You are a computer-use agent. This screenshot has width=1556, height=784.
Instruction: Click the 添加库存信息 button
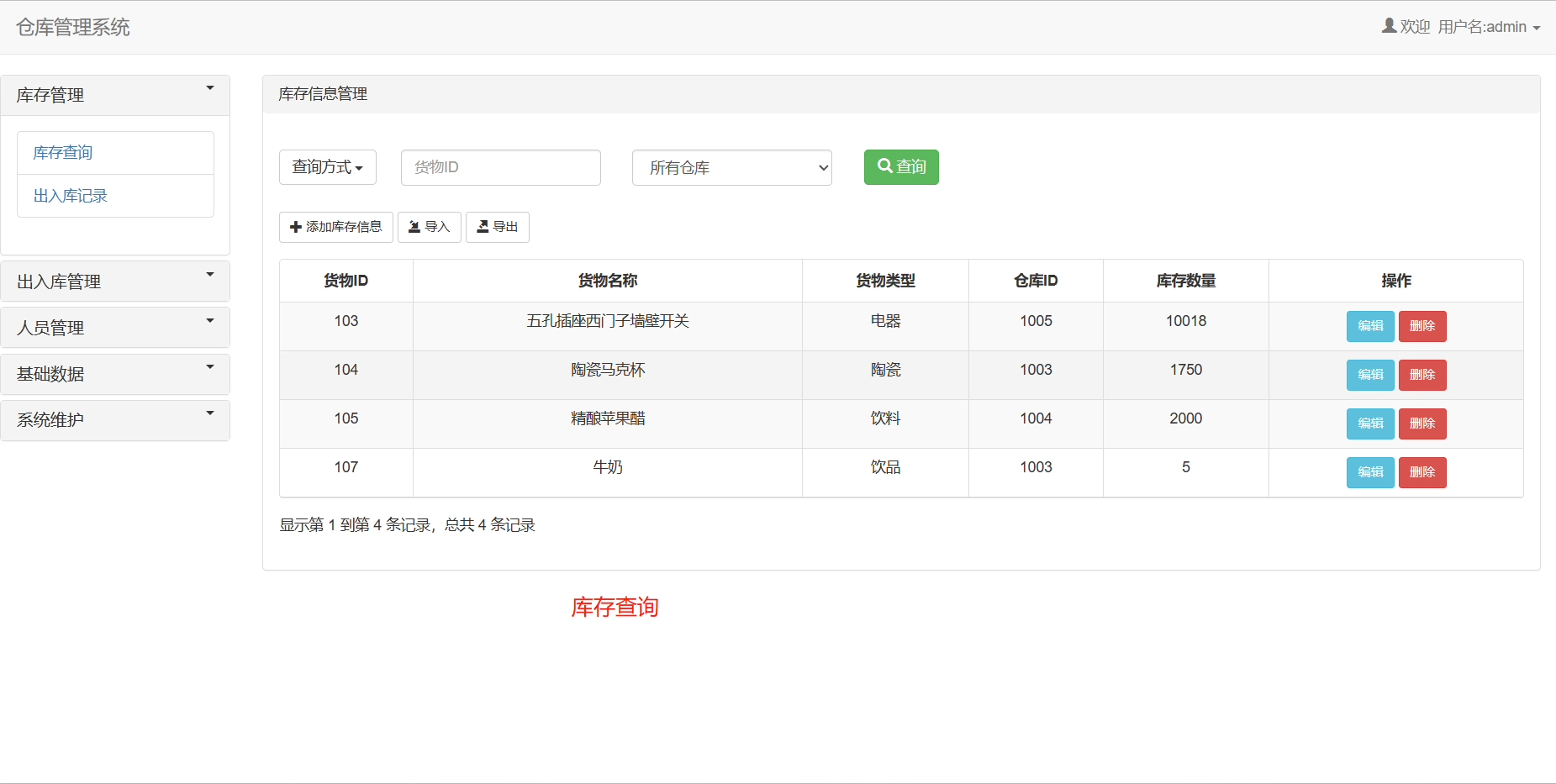click(336, 227)
